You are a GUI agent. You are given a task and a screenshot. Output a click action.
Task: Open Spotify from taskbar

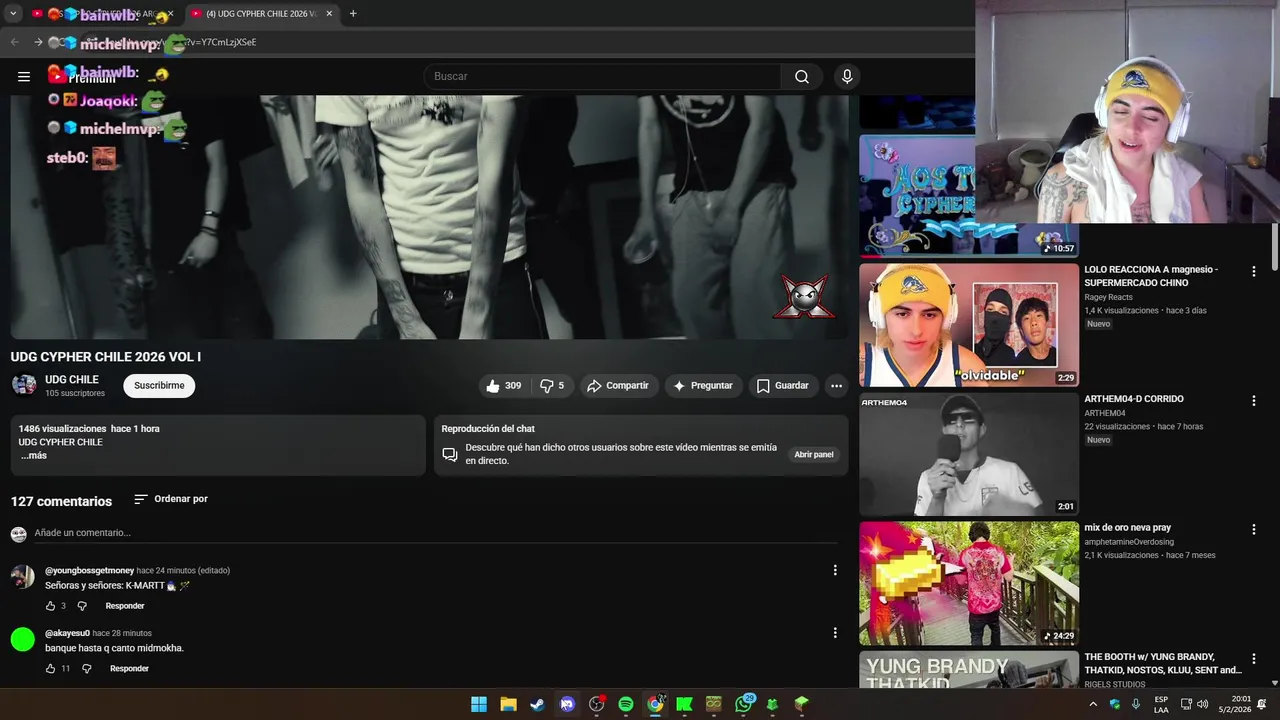click(x=625, y=704)
